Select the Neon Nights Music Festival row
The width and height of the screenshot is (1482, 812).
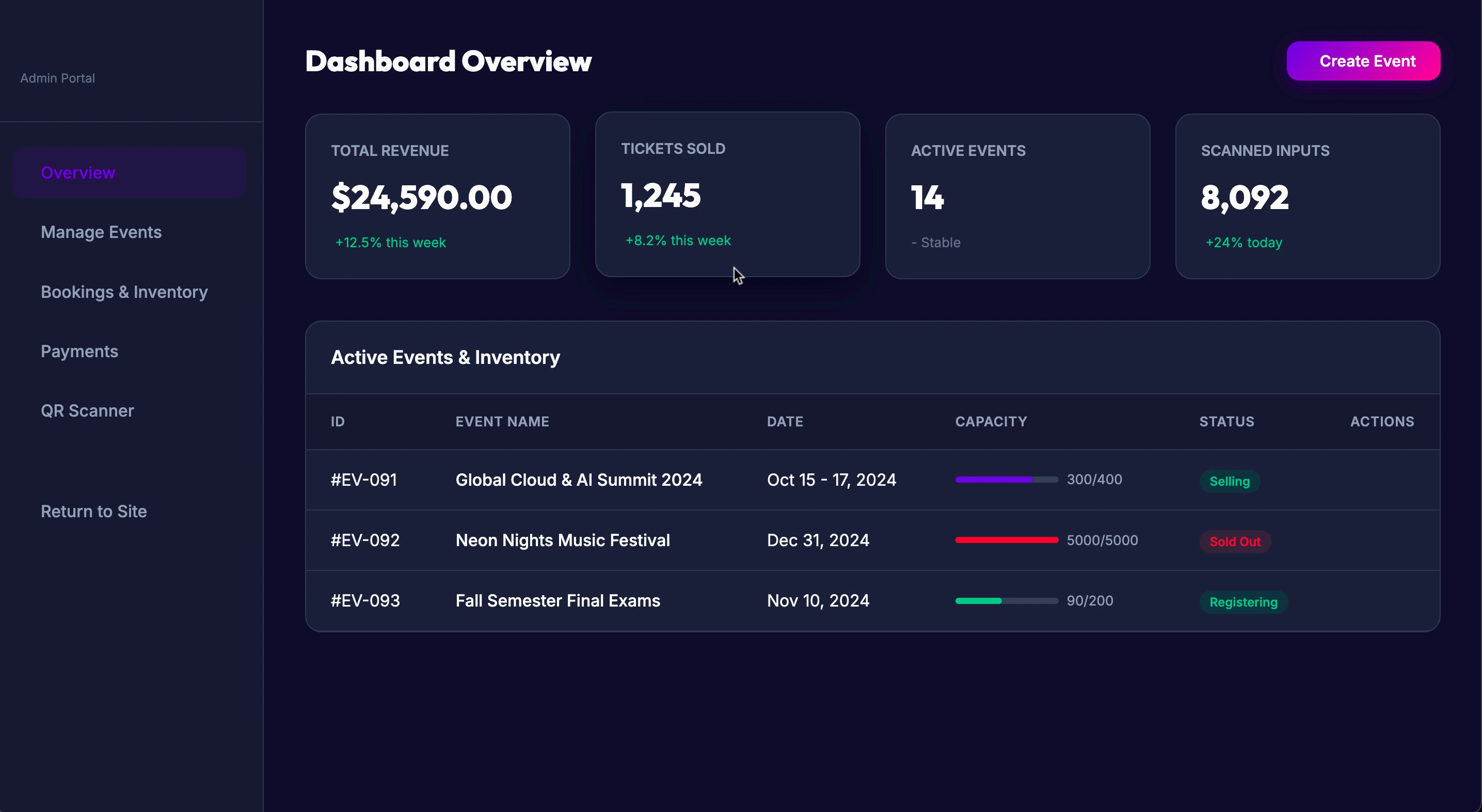[x=563, y=540]
